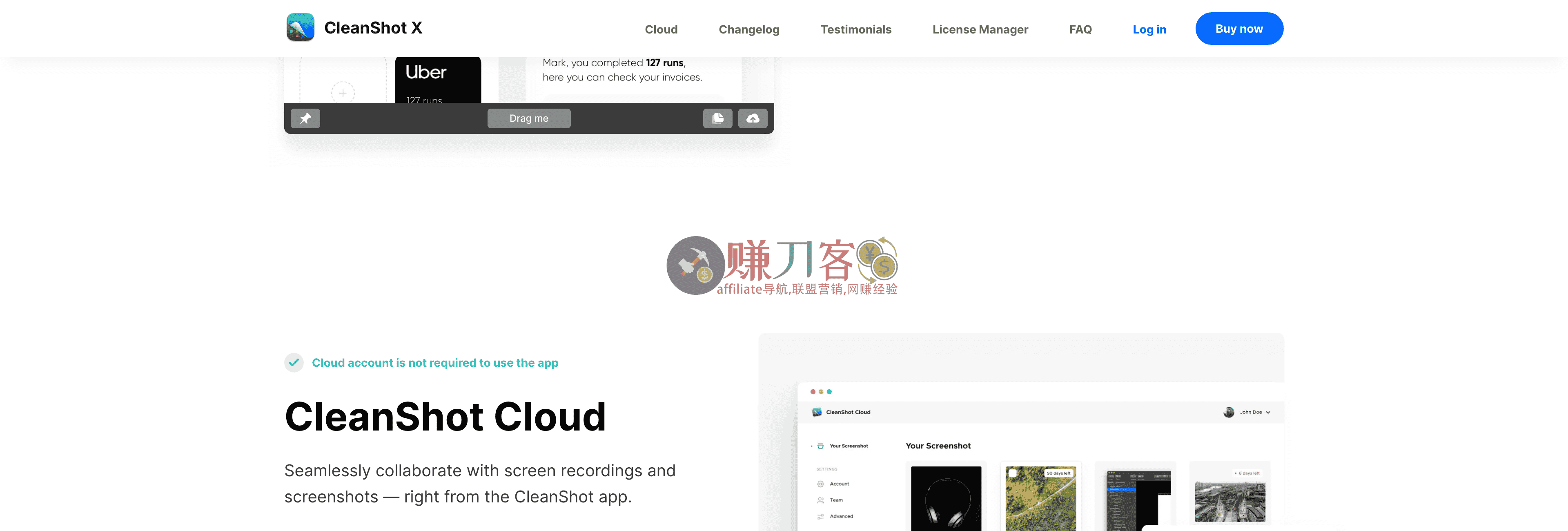Click the CleanShot Cloud logo in the preview window
The image size is (1568, 531).
coord(817,412)
